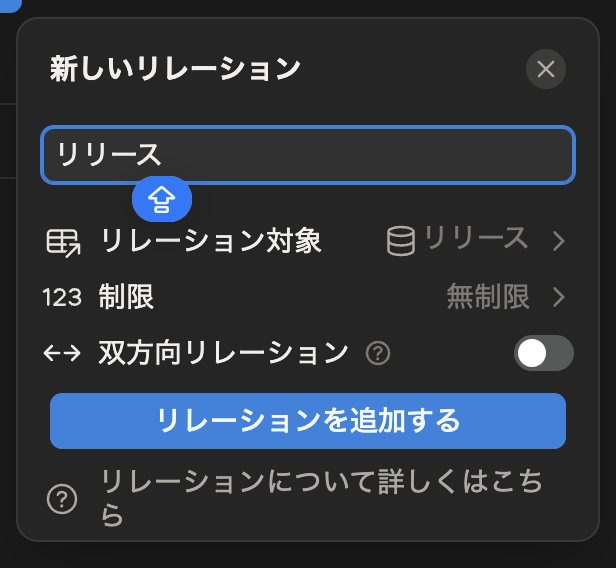
Task: Click the 123 number icon beside 制限
Action: click(61, 297)
